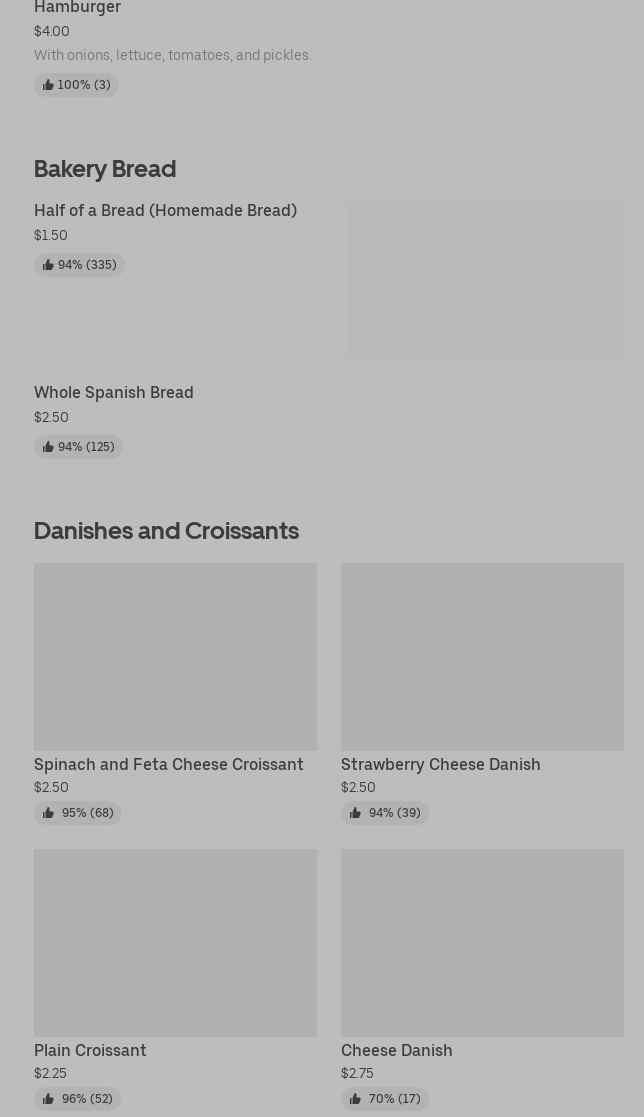Open Half of a Bread (Homemade Bread) item
The width and height of the screenshot is (644, 1117).
click(x=165, y=211)
